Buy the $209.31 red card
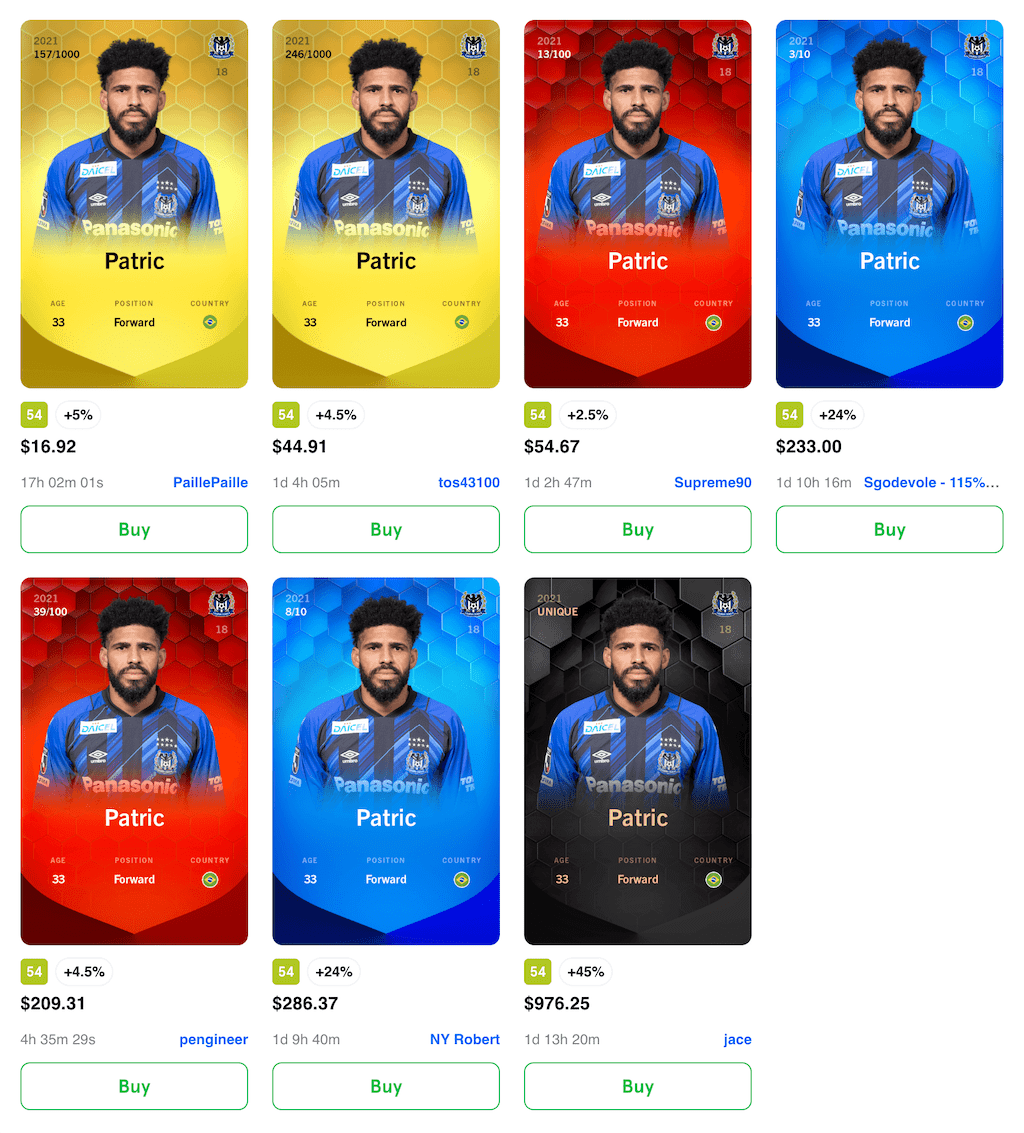 [x=134, y=1086]
